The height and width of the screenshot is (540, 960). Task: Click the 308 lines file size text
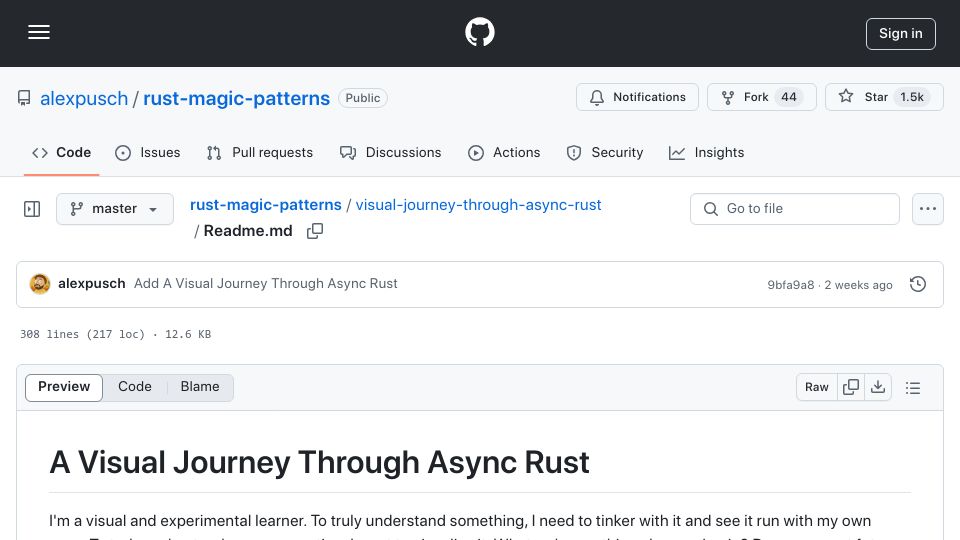pos(115,334)
